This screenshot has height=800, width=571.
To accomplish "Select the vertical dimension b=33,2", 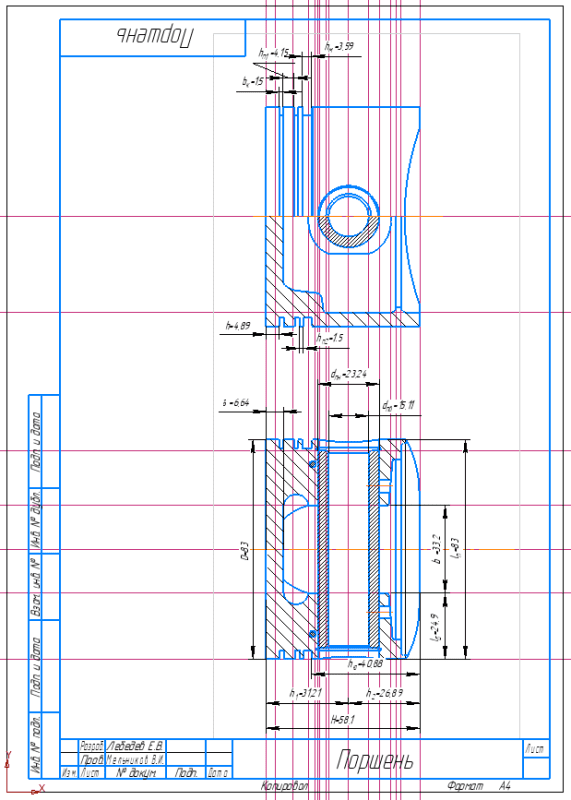I will pos(435,549).
